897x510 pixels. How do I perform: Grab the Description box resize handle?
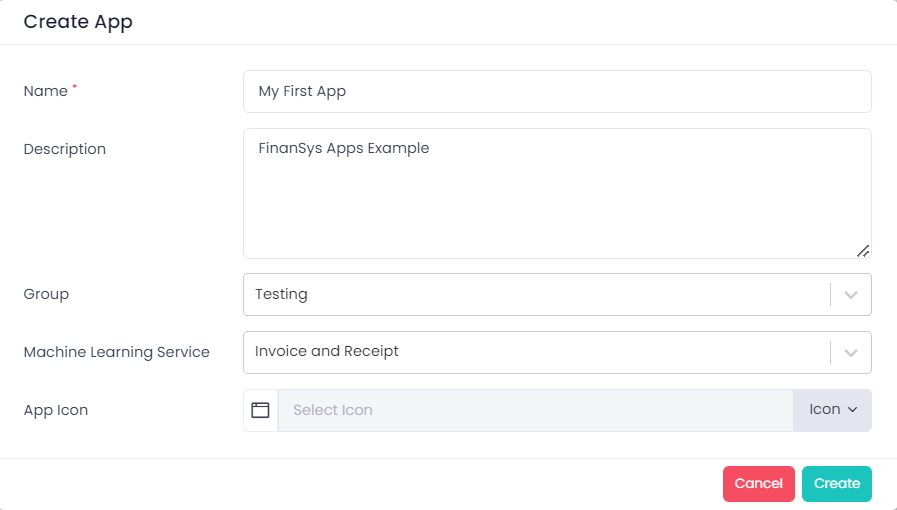point(862,250)
